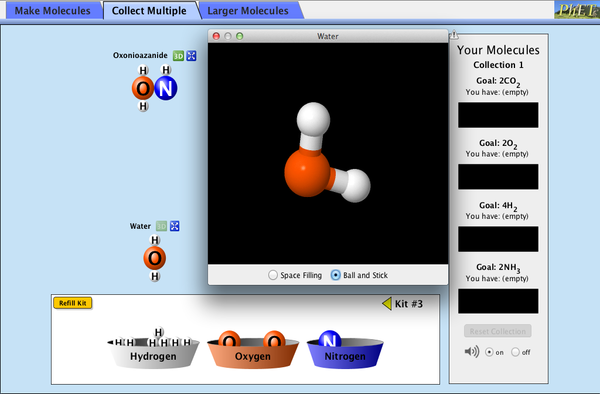Click the top hydrogen of Oxonioazanide's oxygen
This screenshot has width=600, height=394.
pyautogui.click(x=143, y=70)
